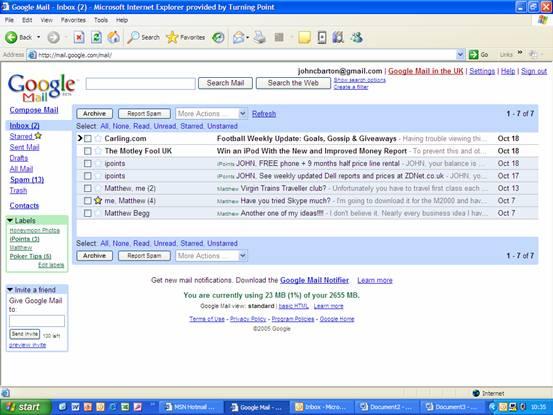This screenshot has width=553, height=415.
Task: Open the address bar dropdown arrow
Action: click(460, 55)
